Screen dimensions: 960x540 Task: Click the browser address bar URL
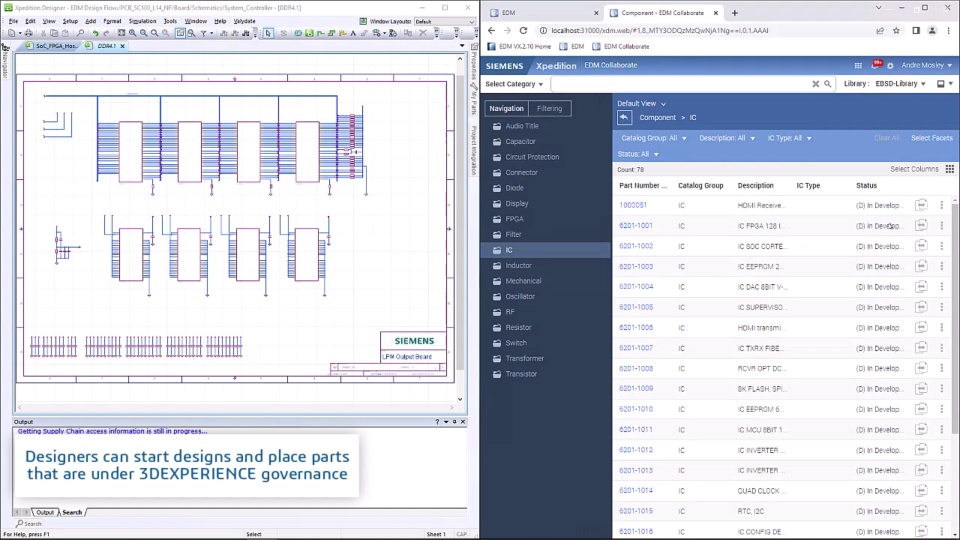[659, 30]
